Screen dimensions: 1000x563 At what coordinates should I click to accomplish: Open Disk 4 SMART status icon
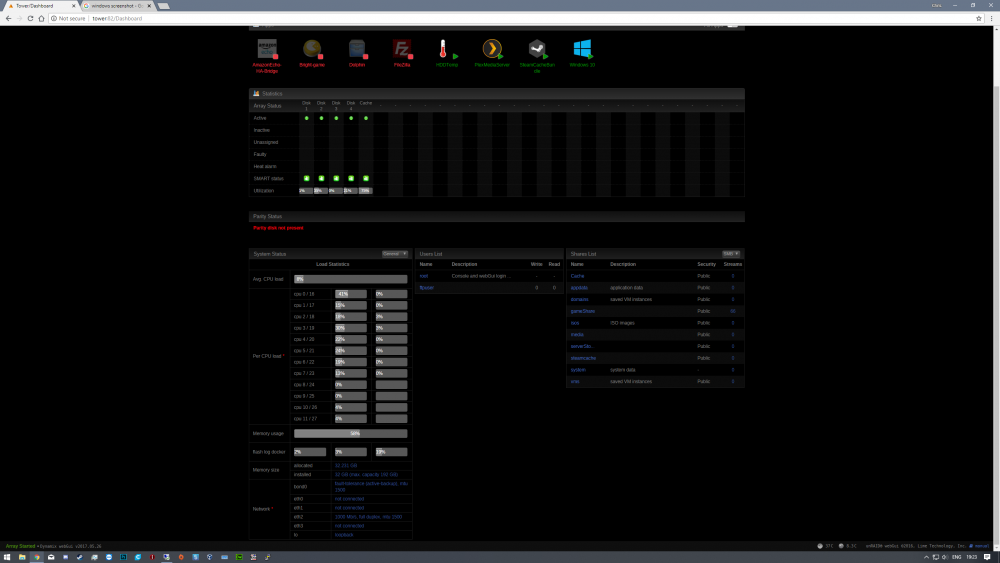click(351, 179)
